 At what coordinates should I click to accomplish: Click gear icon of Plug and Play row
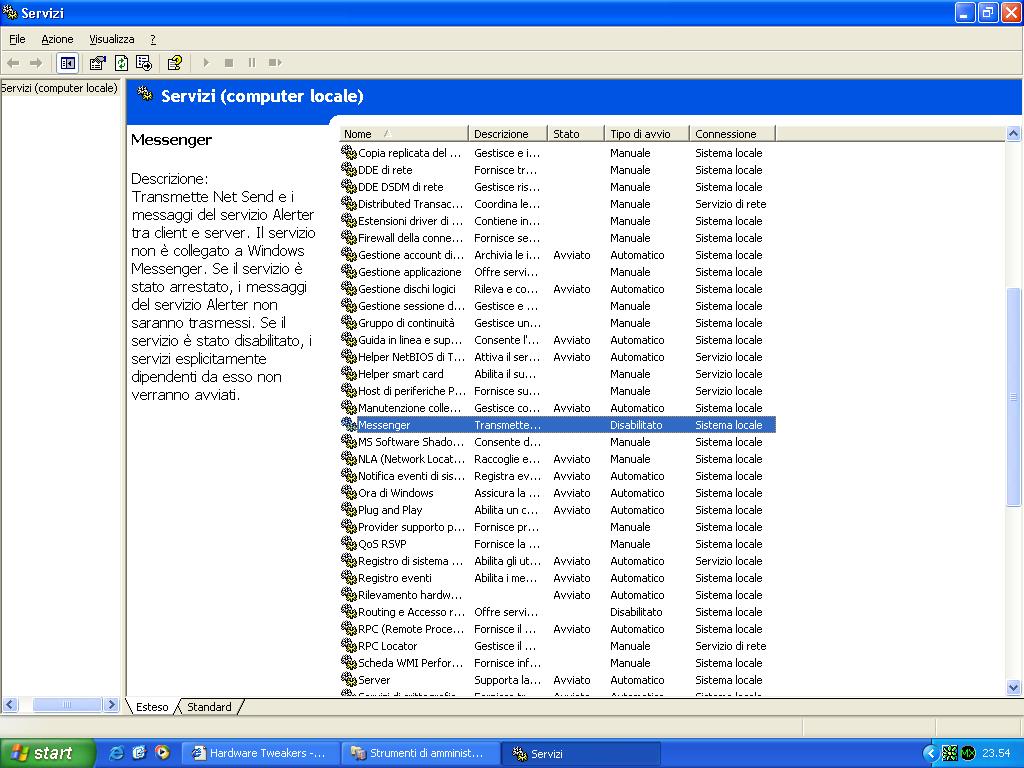point(349,509)
